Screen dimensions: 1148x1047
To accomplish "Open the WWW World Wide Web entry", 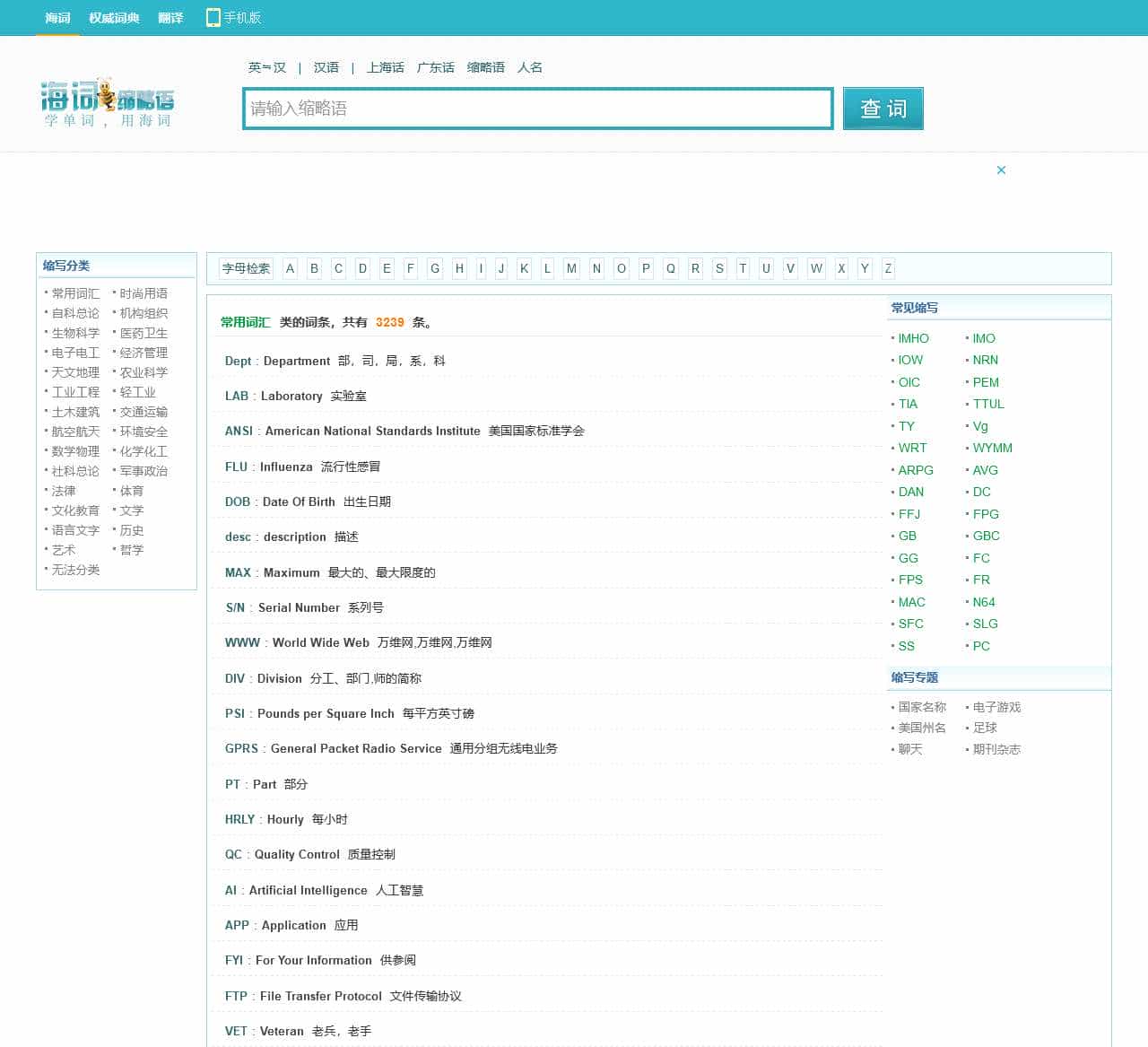I will point(242,642).
